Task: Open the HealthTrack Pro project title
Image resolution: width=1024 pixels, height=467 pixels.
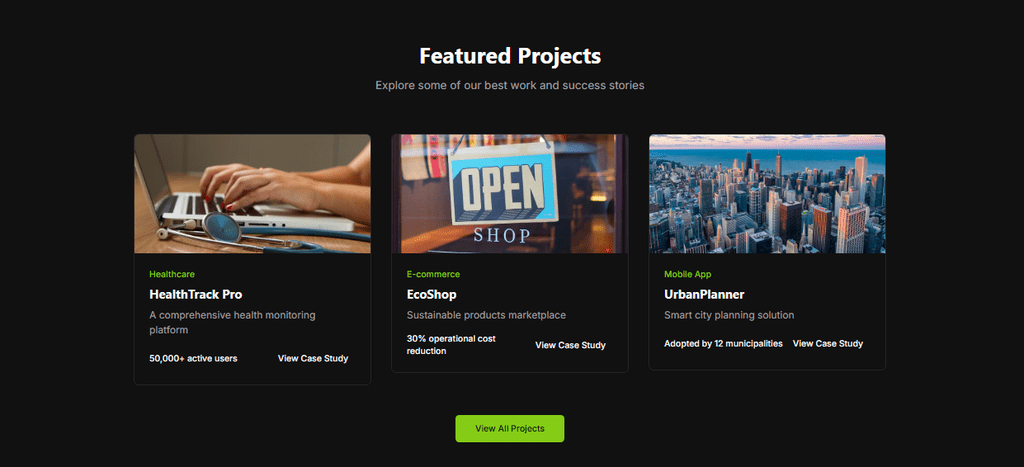Action: 195,294
